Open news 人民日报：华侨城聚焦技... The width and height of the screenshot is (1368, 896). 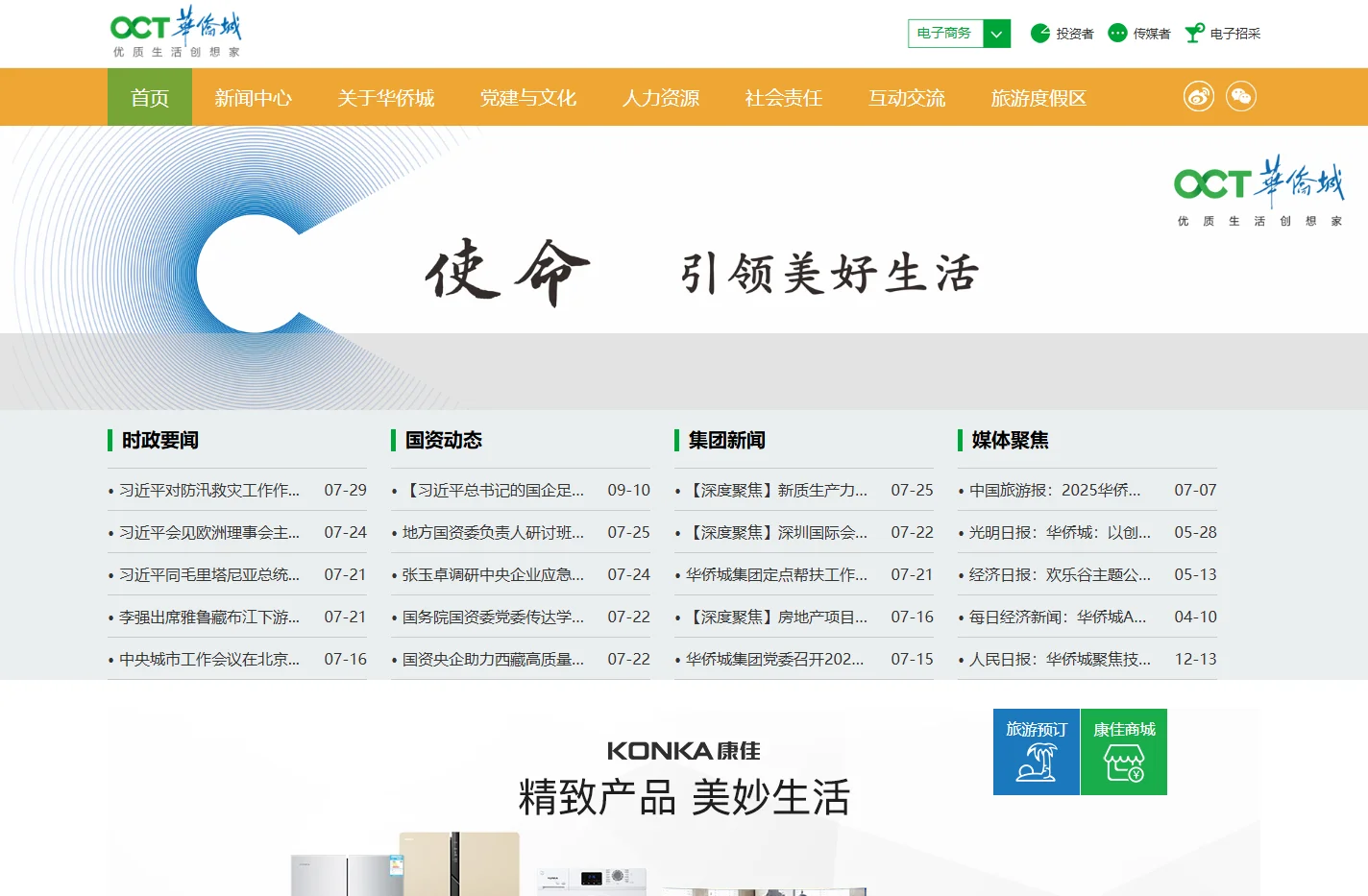pos(1060,659)
